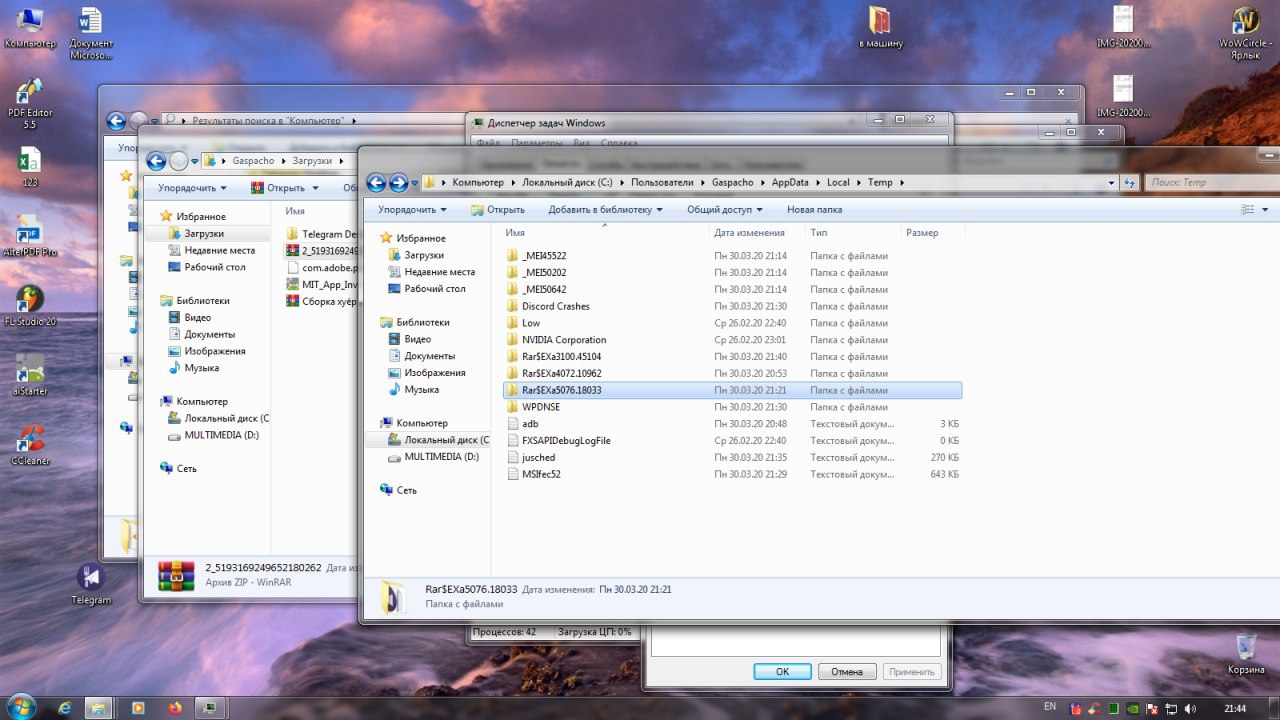Open the CCleaner desktop shortcut
This screenshot has width=1280, height=720.
click(30, 445)
